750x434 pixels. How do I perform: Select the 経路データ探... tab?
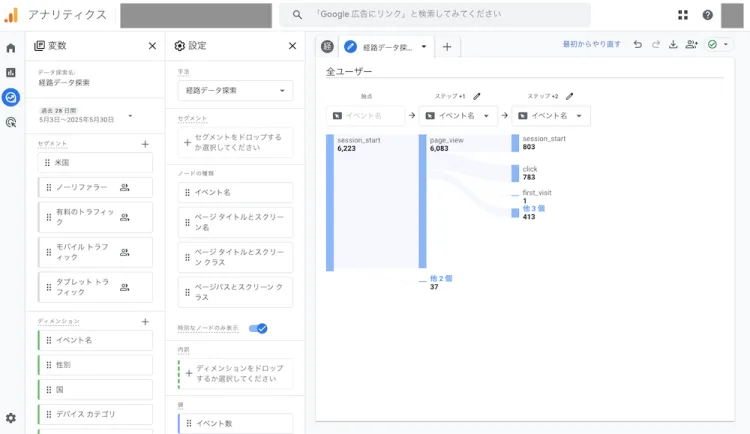point(385,46)
